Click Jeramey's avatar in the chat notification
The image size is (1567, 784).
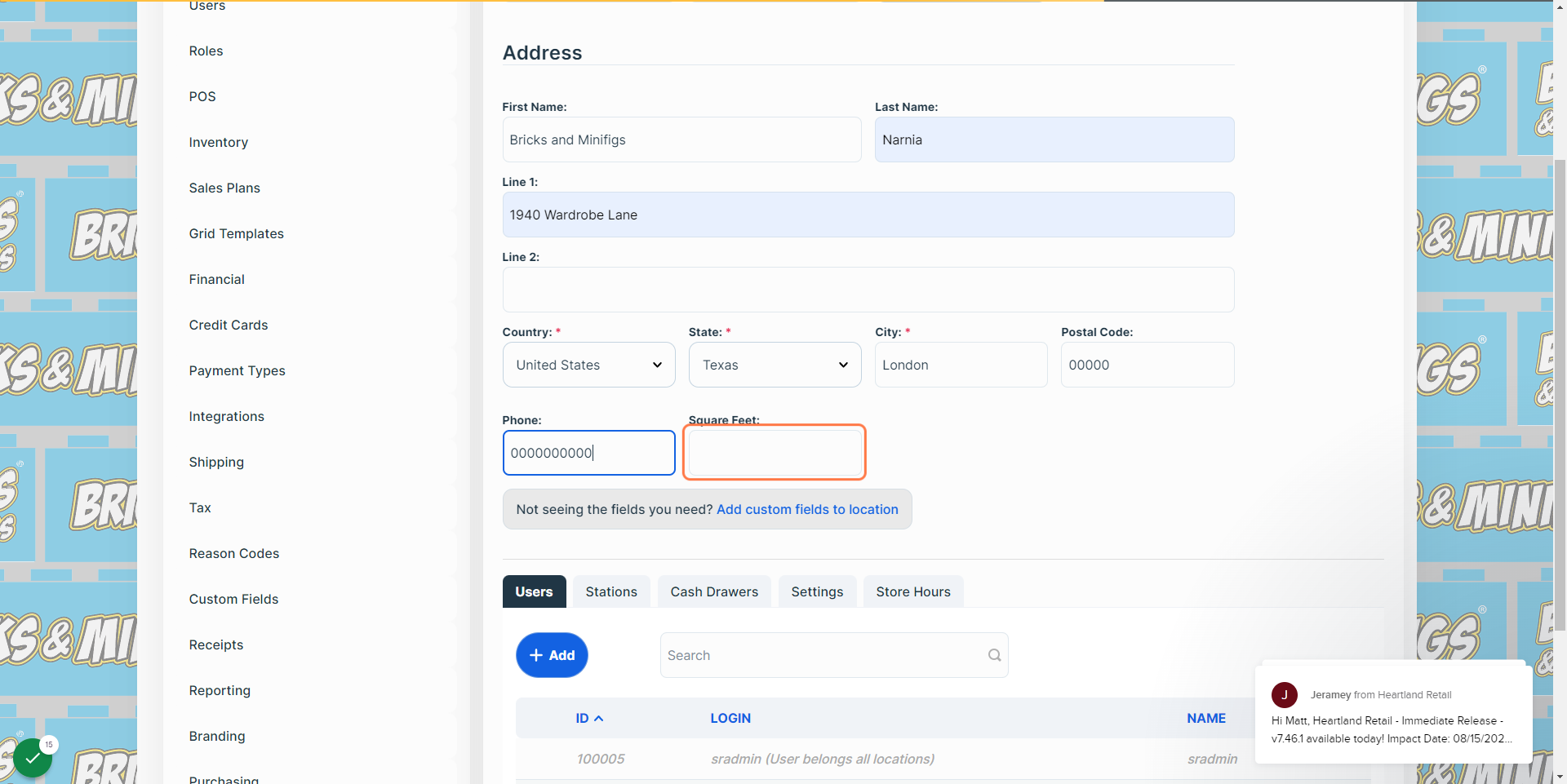tap(1284, 695)
